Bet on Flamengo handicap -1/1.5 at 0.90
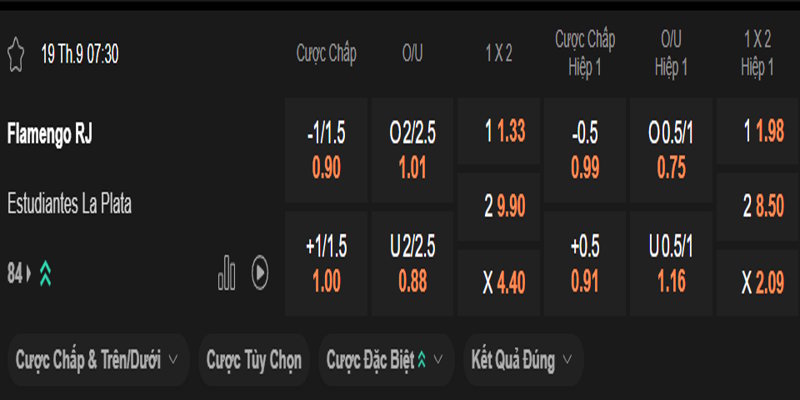 coord(326,150)
